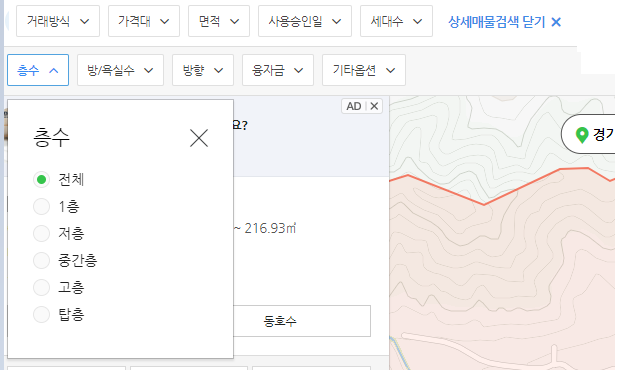636x370 pixels.
Task: Open the 세대수 filter dropdown
Action: click(396, 21)
